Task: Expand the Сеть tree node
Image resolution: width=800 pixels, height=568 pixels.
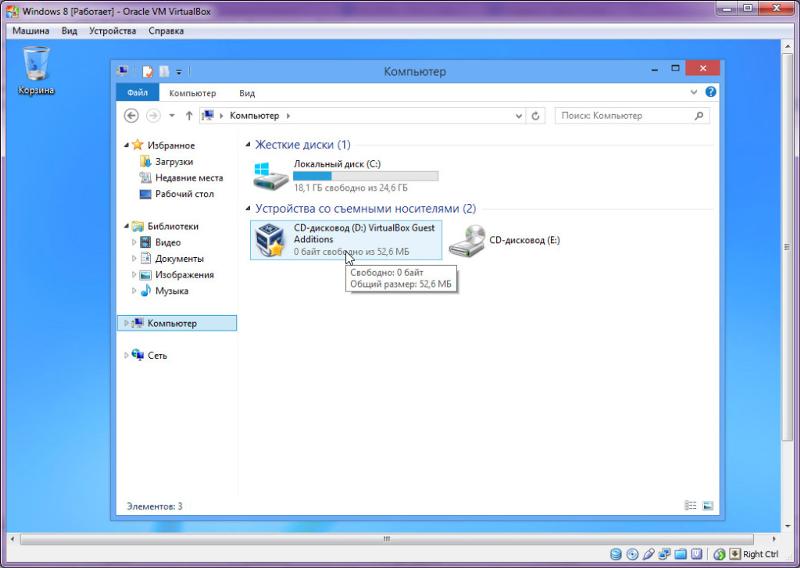Action: pos(127,355)
